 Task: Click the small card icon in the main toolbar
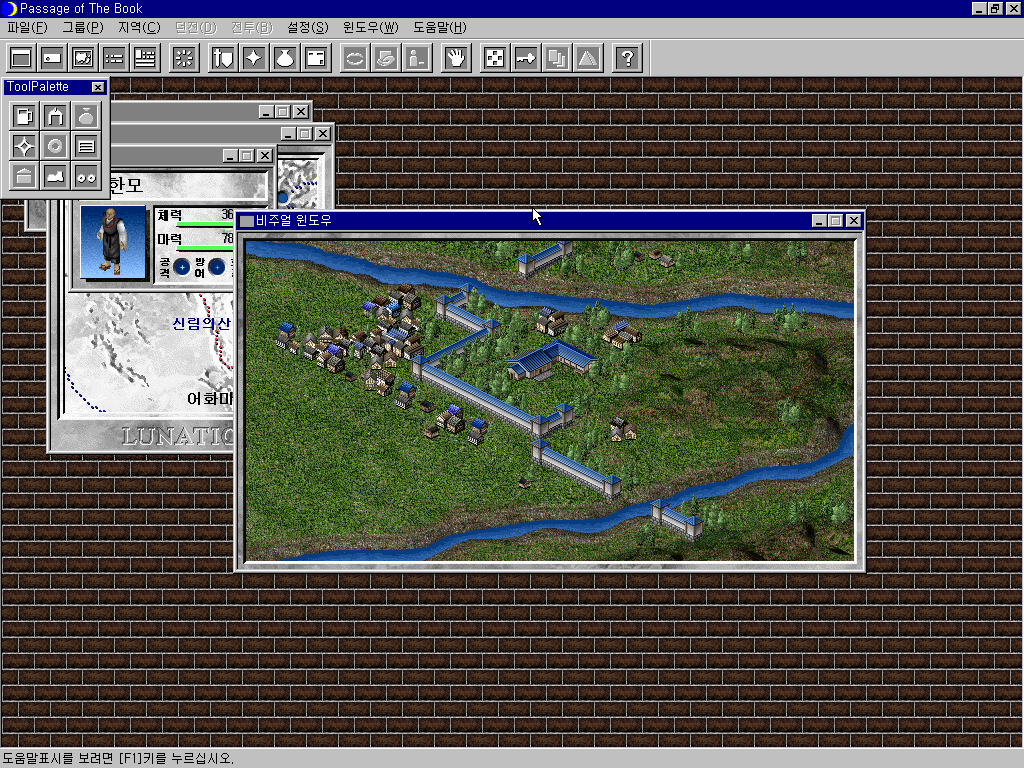click(x=52, y=58)
